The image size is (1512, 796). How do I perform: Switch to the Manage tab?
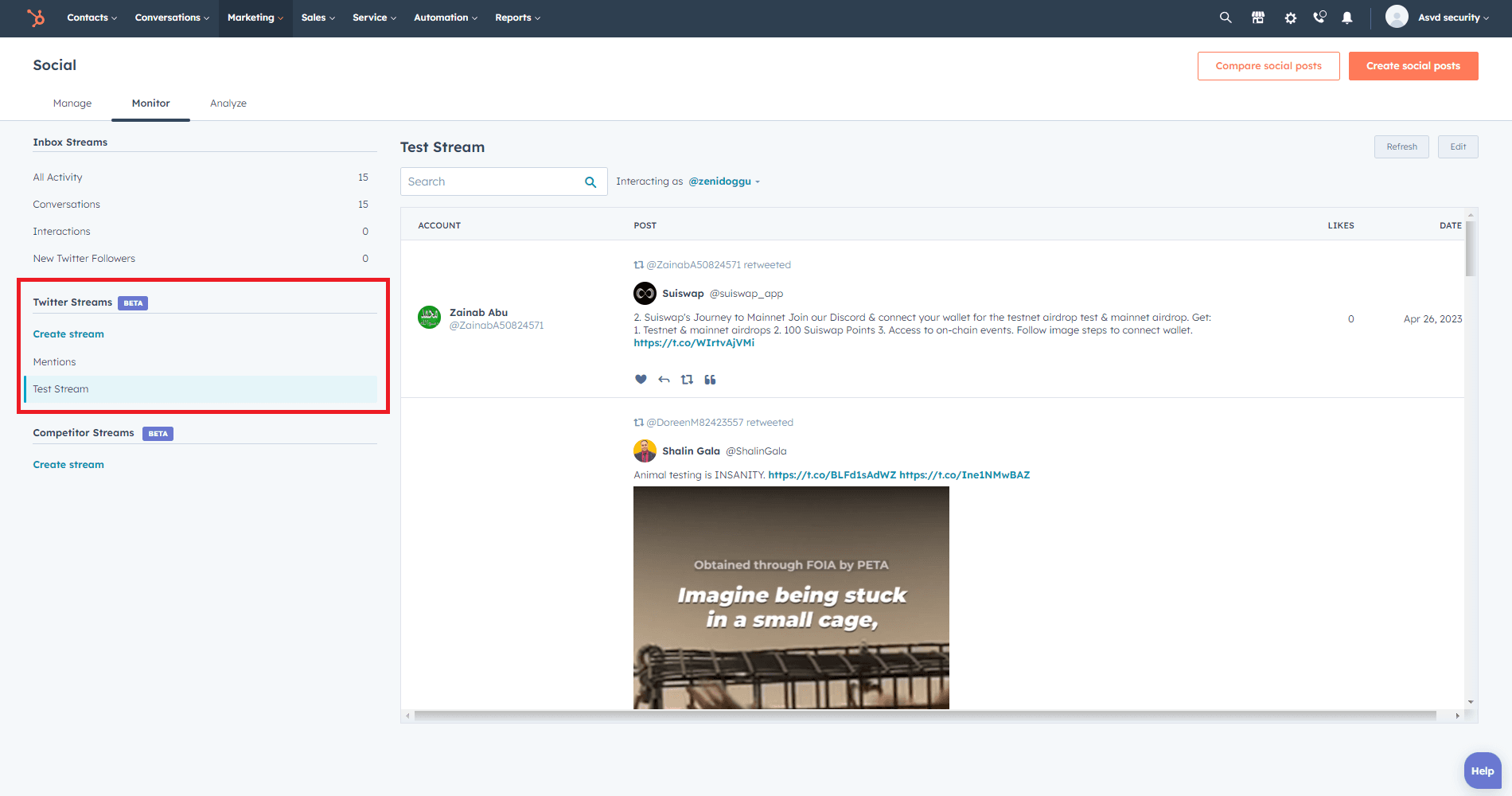[72, 103]
